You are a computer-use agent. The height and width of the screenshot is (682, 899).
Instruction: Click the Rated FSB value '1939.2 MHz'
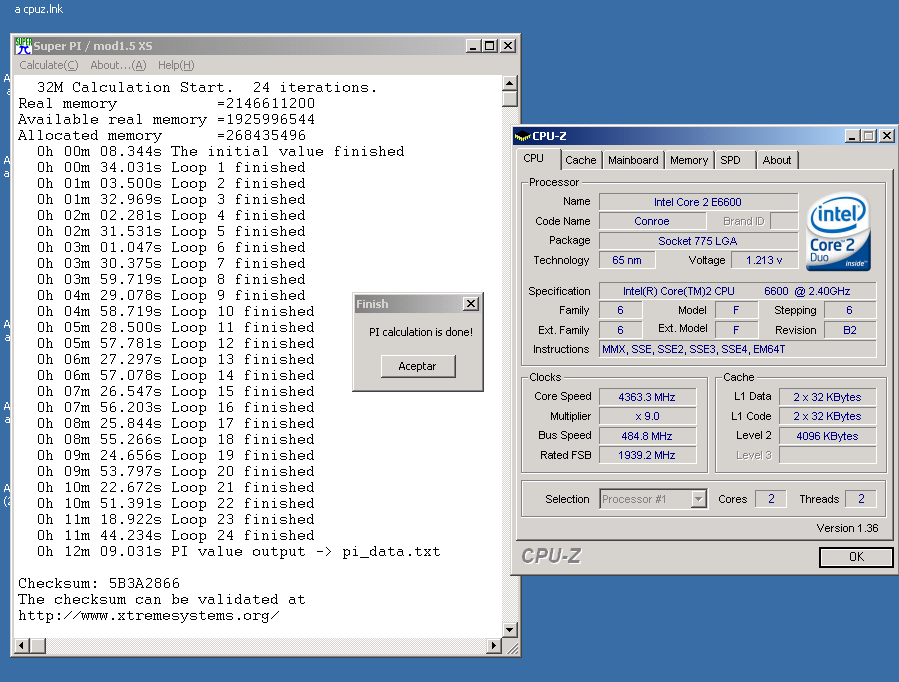click(647, 455)
